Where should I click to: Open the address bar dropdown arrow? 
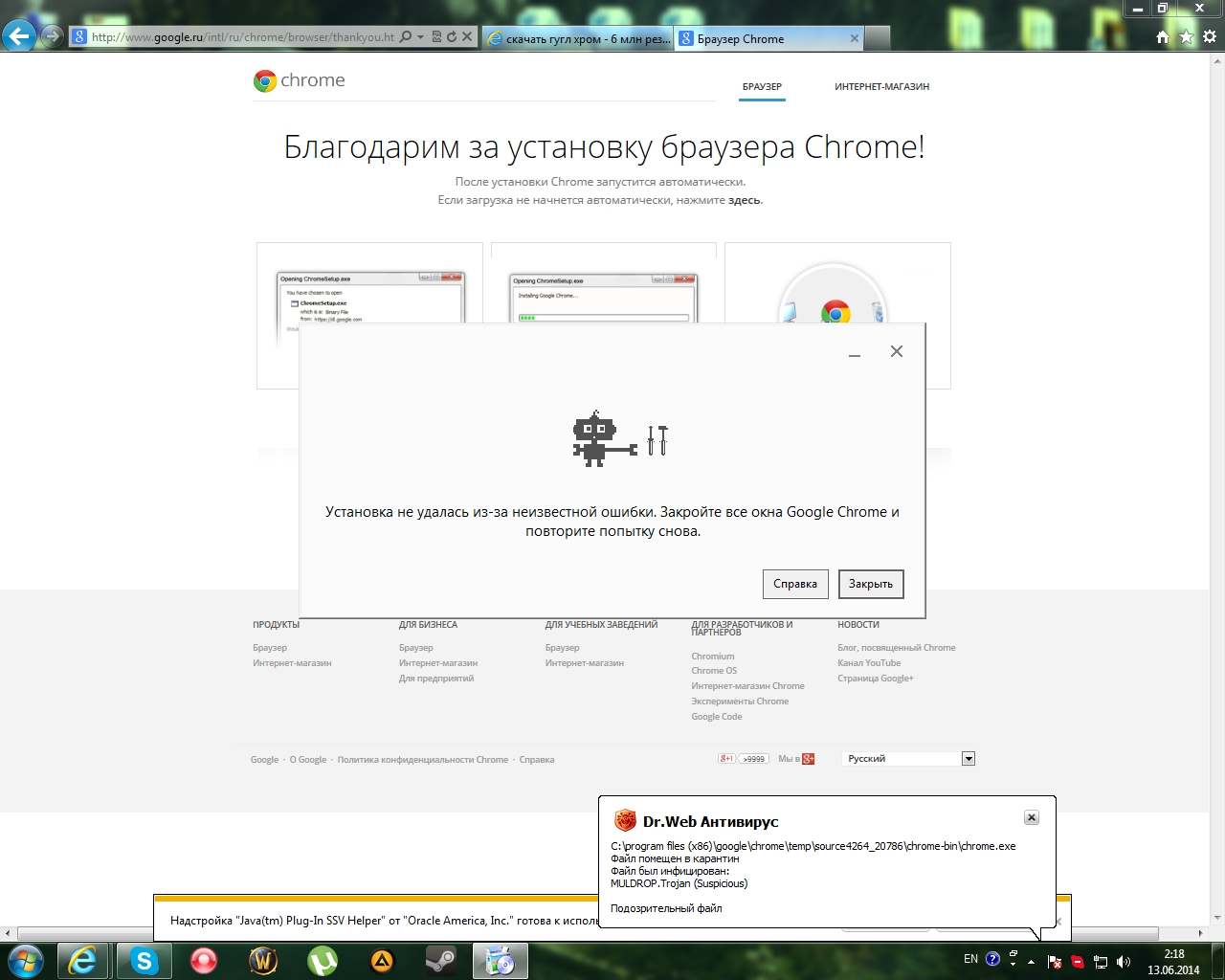tap(421, 37)
